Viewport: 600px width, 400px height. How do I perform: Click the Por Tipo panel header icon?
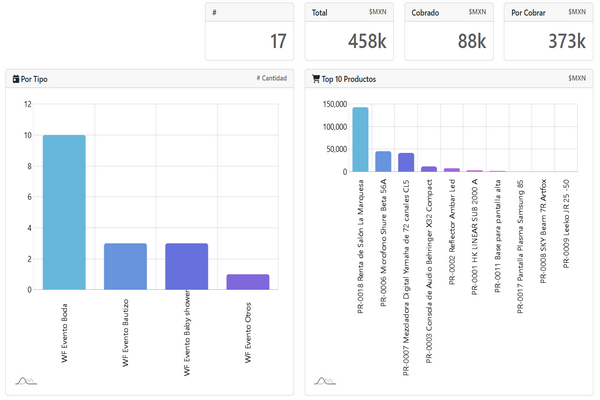(15, 78)
